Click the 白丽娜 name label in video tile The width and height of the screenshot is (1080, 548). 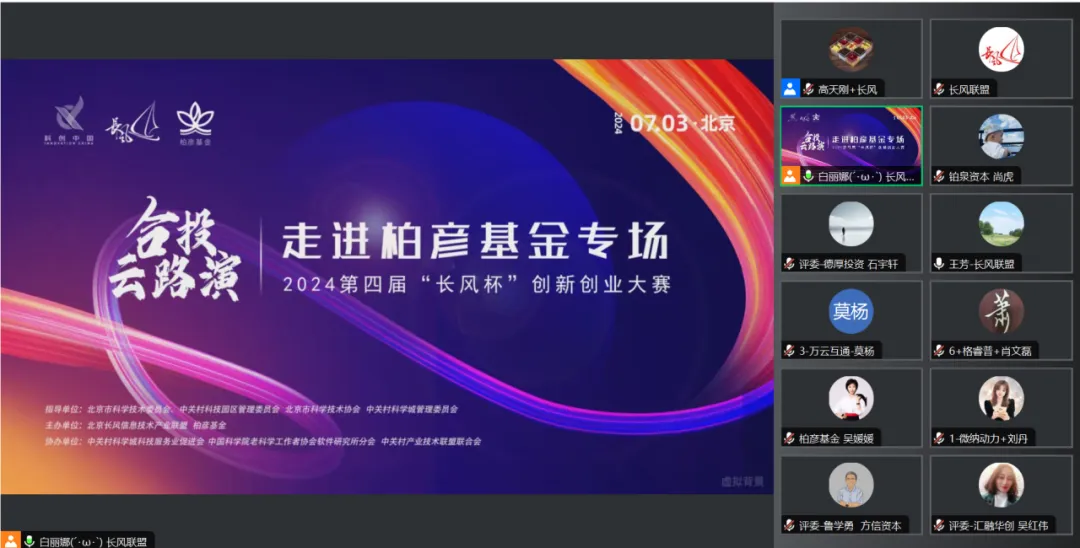coord(866,176)
